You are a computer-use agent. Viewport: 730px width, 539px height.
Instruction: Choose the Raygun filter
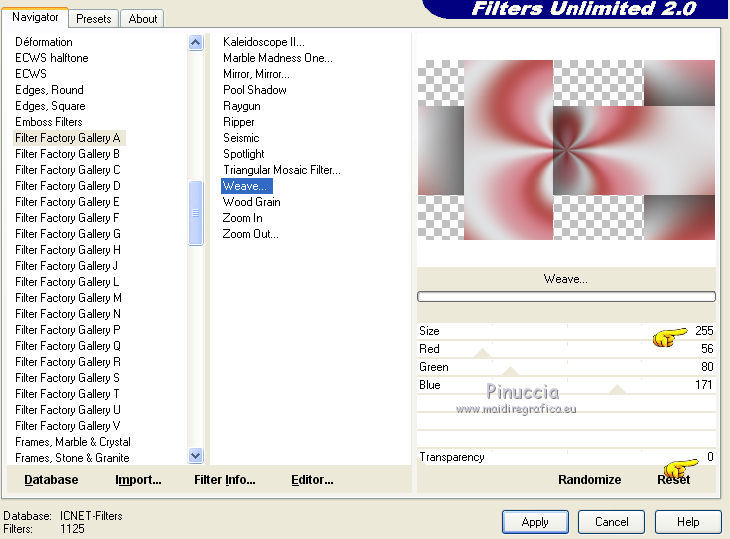pyautogui.click(x=242, y=106)
